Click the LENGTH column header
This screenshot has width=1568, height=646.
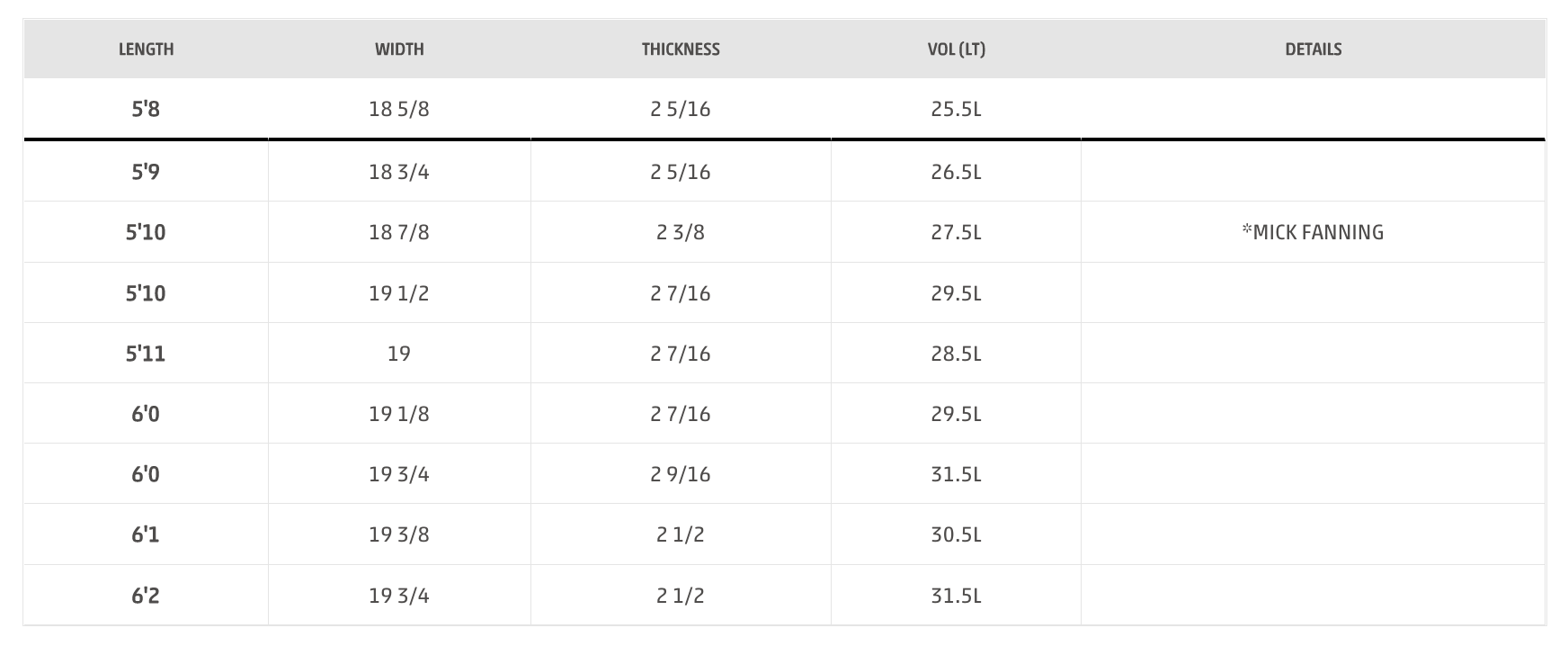146,49
